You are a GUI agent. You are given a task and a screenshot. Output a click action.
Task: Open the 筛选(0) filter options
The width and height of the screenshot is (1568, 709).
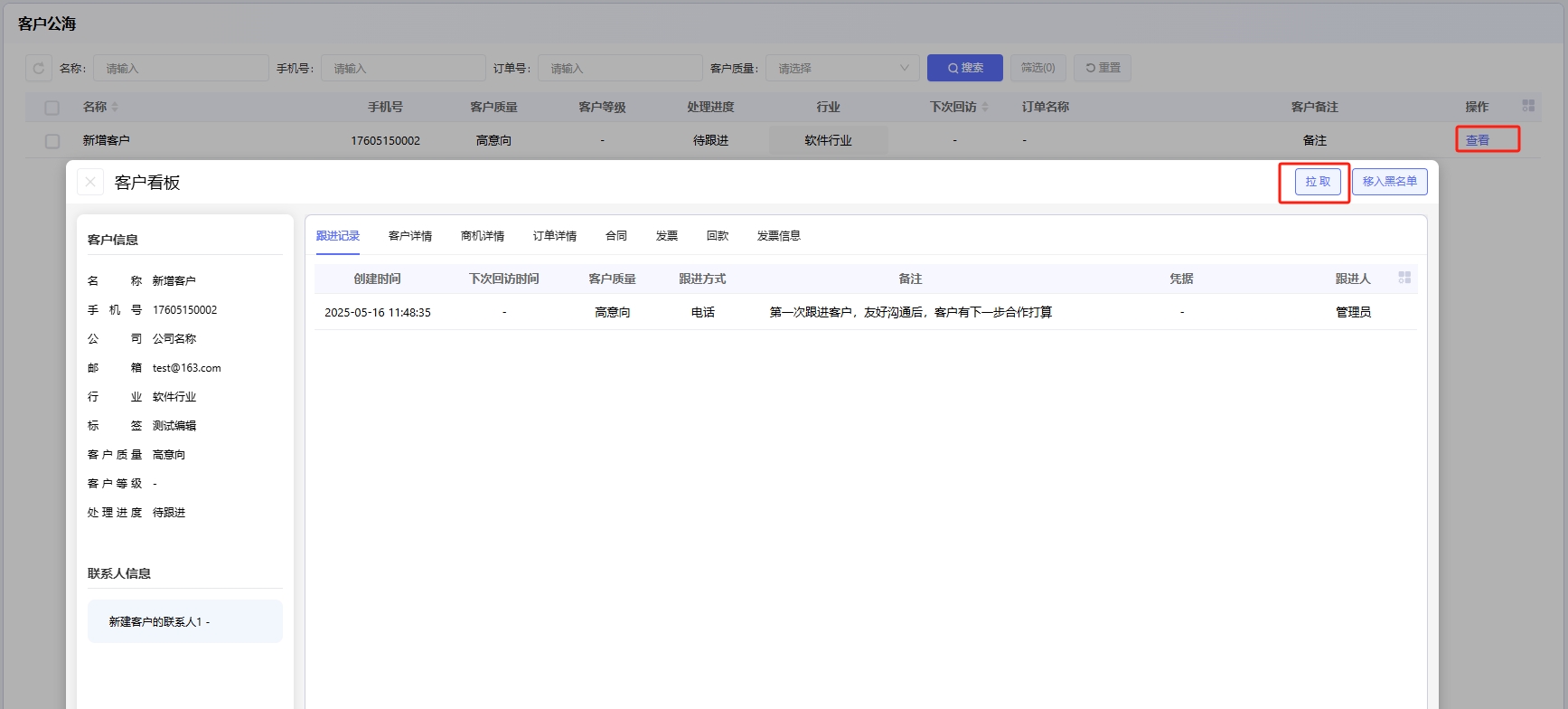(x=1038, y=68)
